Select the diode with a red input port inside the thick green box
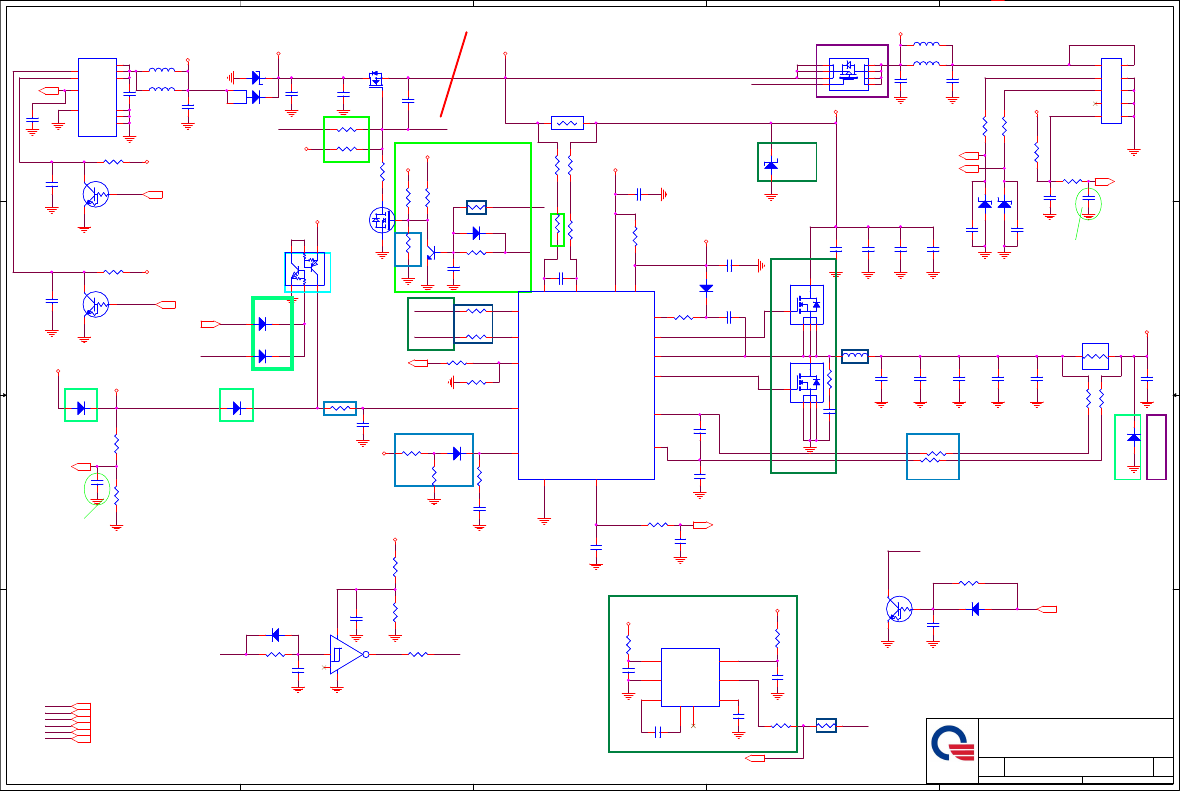Viewport: 1180px width, 791px height. 262,324
